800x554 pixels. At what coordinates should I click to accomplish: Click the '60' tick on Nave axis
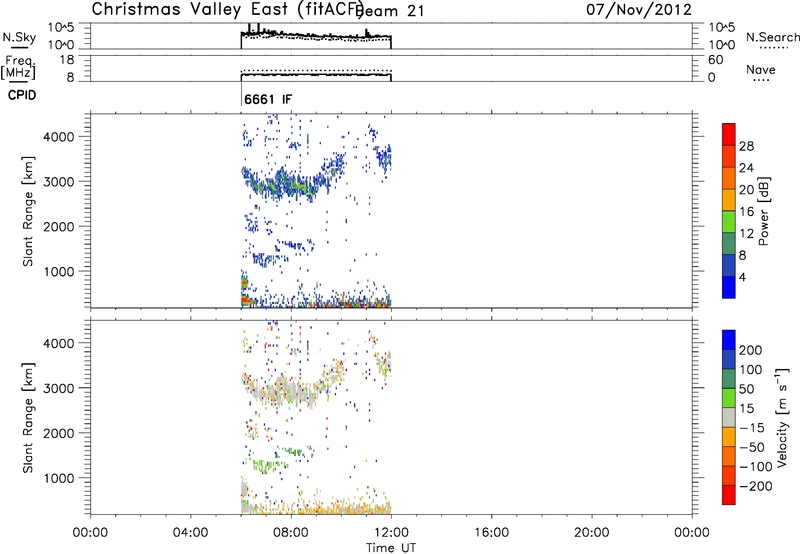tap(716, 60)
